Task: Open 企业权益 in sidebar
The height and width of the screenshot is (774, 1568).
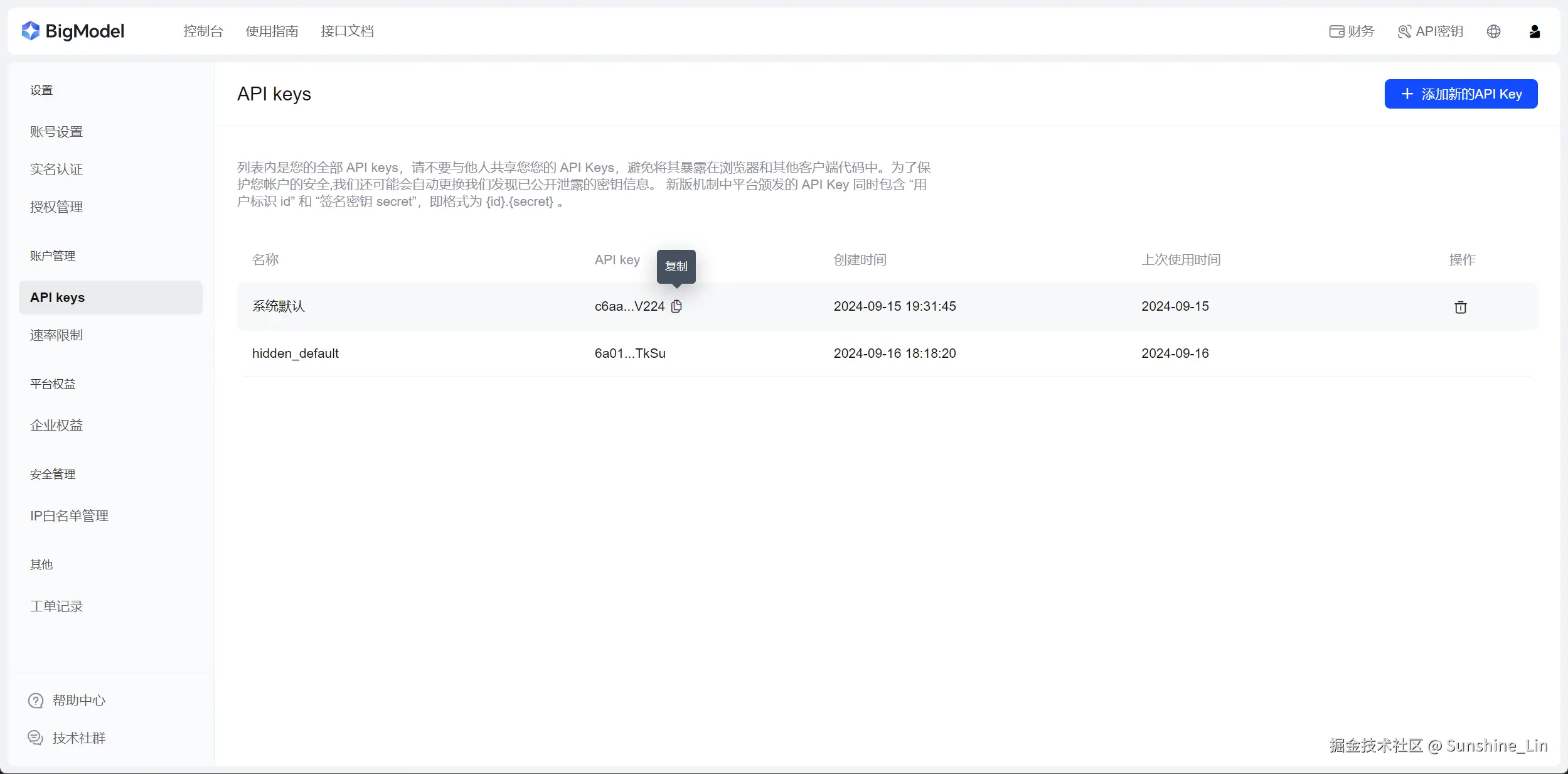Action: pyautogui.click(x=56, y=426)
